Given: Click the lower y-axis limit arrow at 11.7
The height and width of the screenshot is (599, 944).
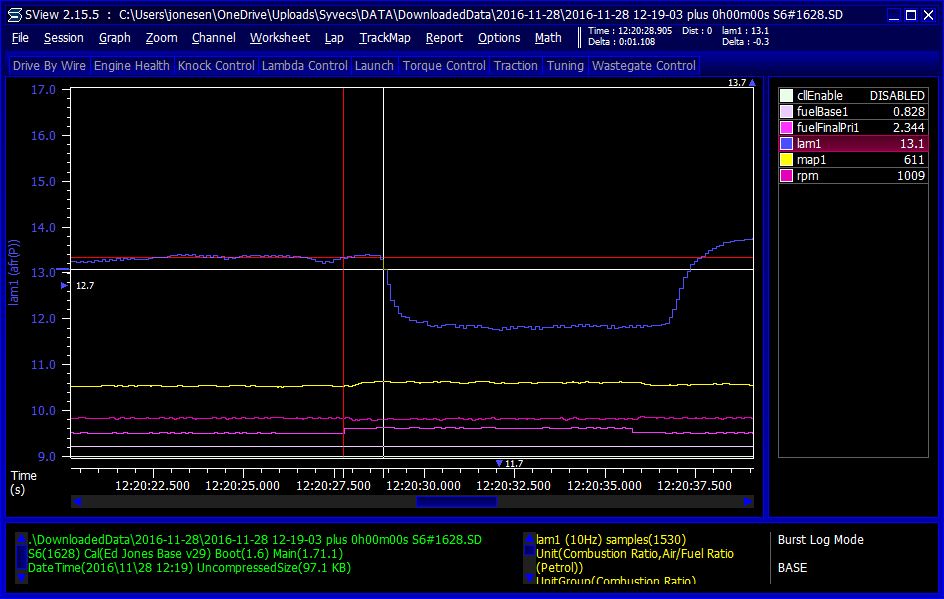Looking at the screenshot, I should (x=499, y=463).
